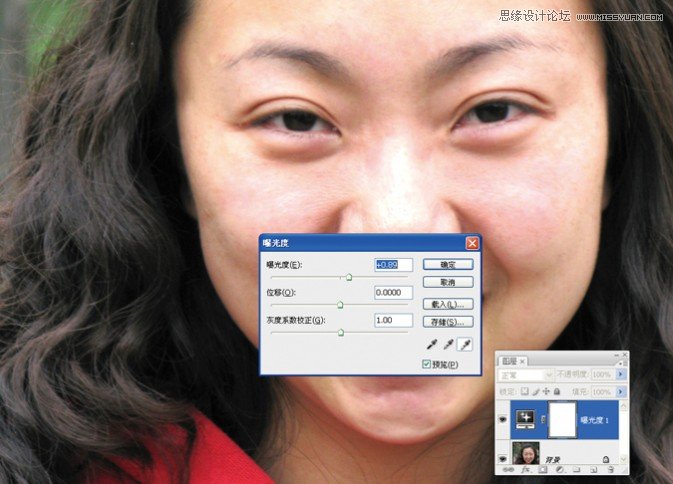
Task: Cancel with the 取消 button
Action: click(x=448, y=282)
